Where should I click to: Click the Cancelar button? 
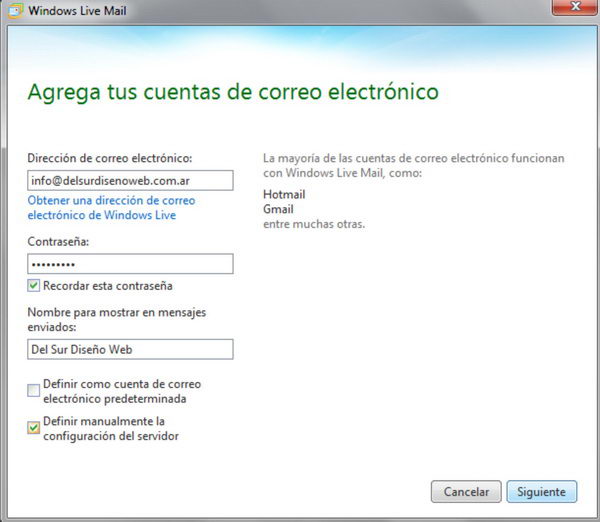(466, 492)
